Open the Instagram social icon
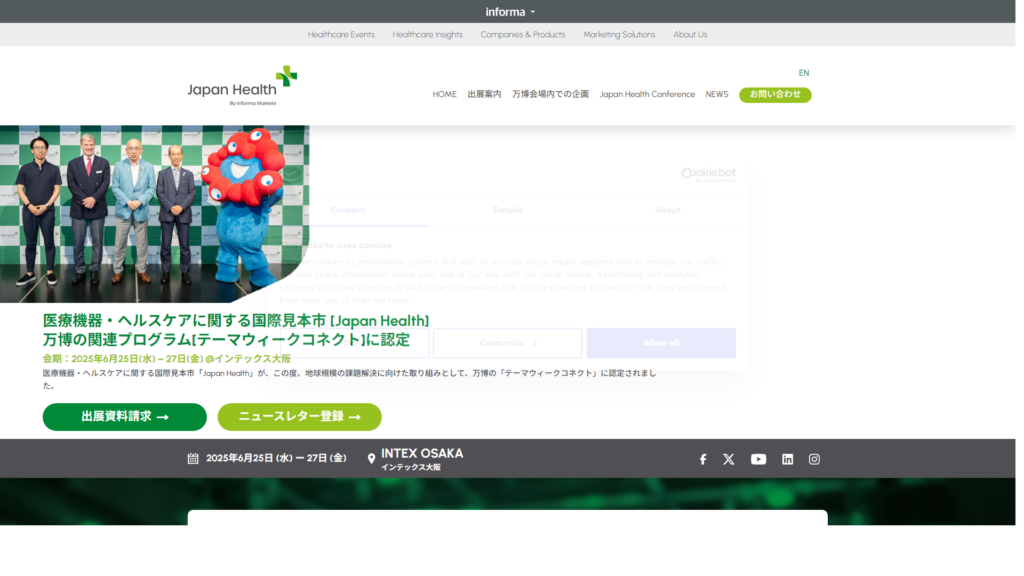Screen dimensions: 1024x576 (x=814, y=459)
